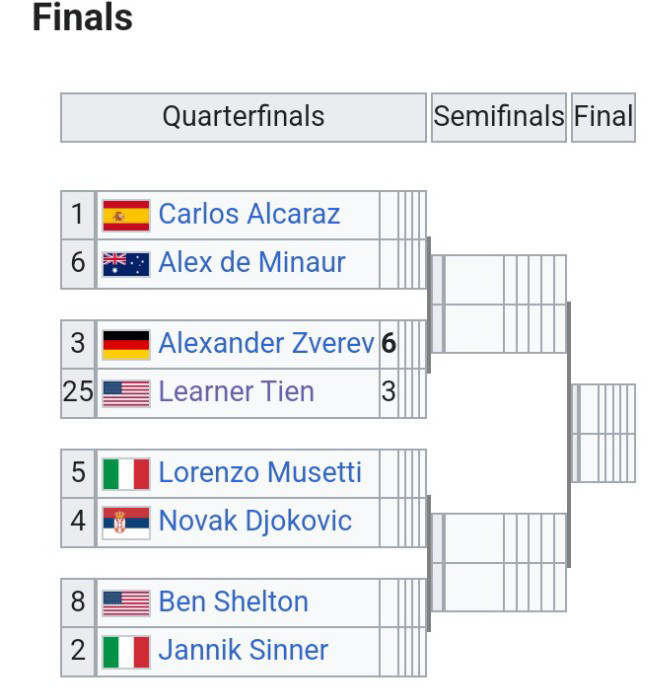Click the USA flag beside Learner Tien
The image size is (648, 690).
click(x=126, y=393)
